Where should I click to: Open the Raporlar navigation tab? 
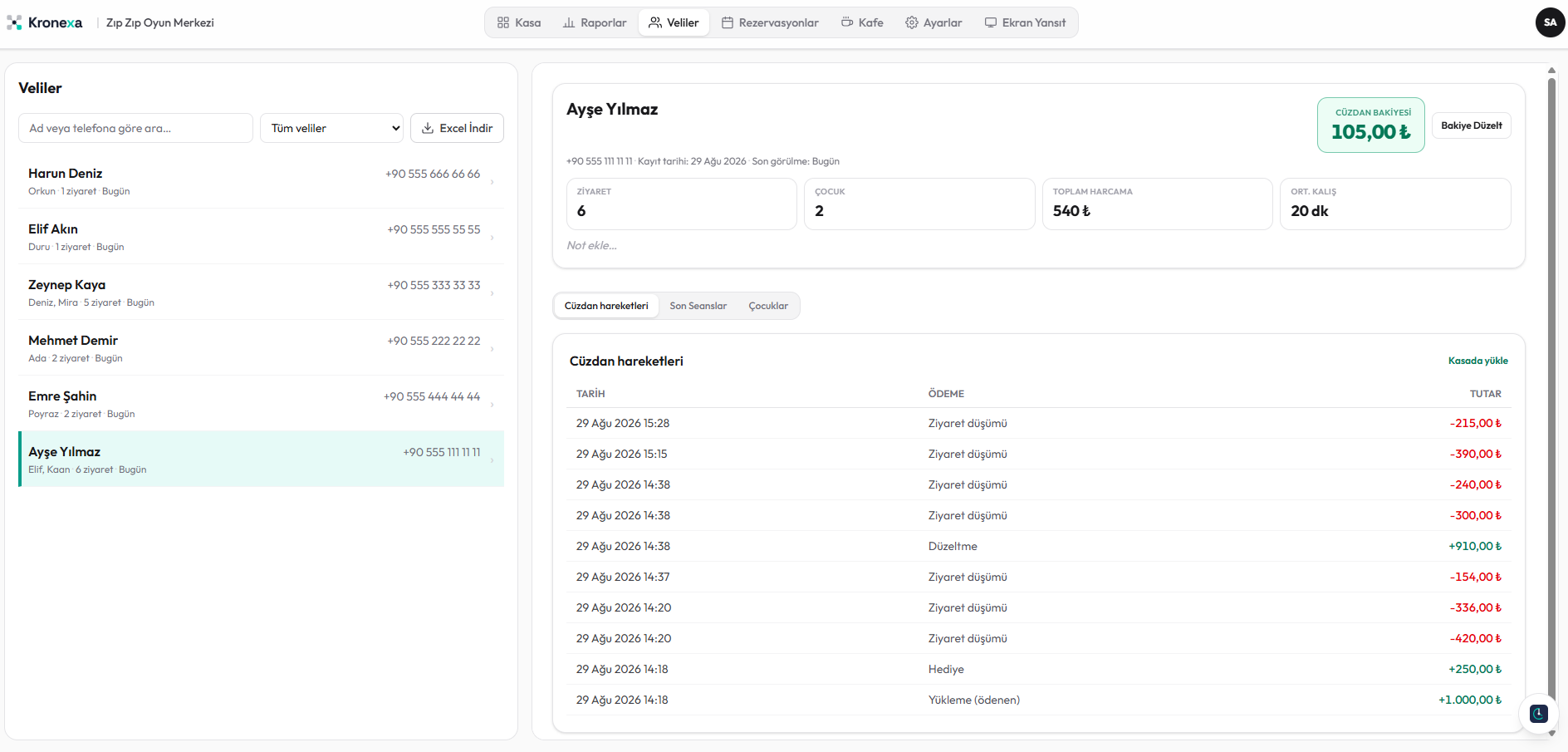tap(595, 22)
